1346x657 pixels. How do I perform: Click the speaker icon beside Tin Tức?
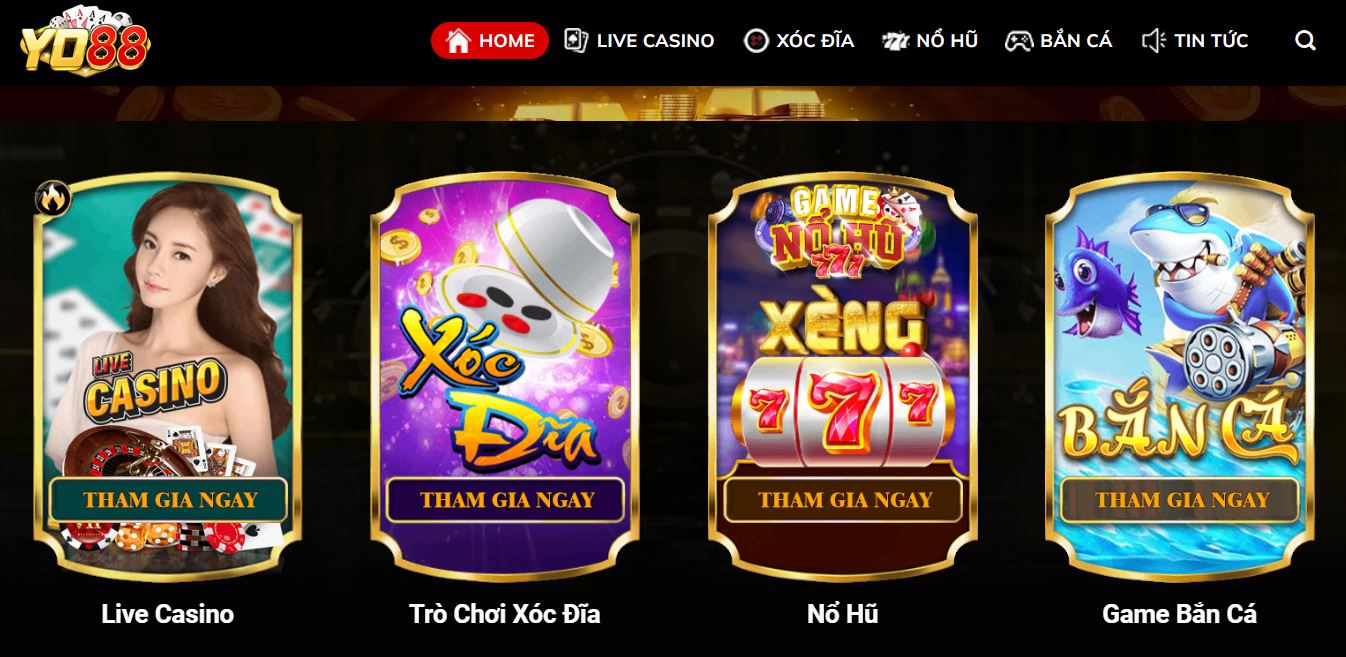1154,41
